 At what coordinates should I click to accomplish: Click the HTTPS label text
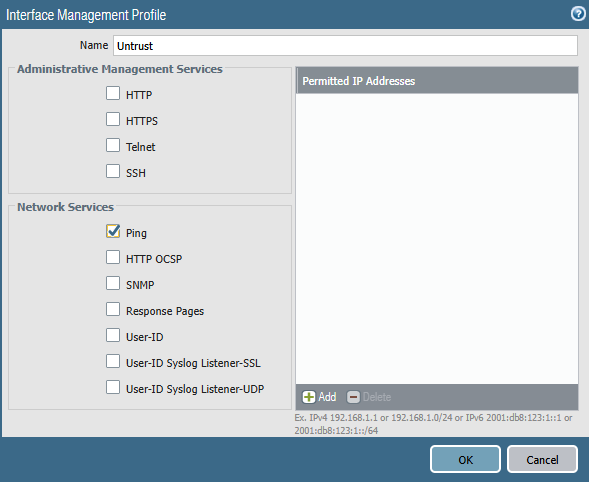click(x=142, y=121)
